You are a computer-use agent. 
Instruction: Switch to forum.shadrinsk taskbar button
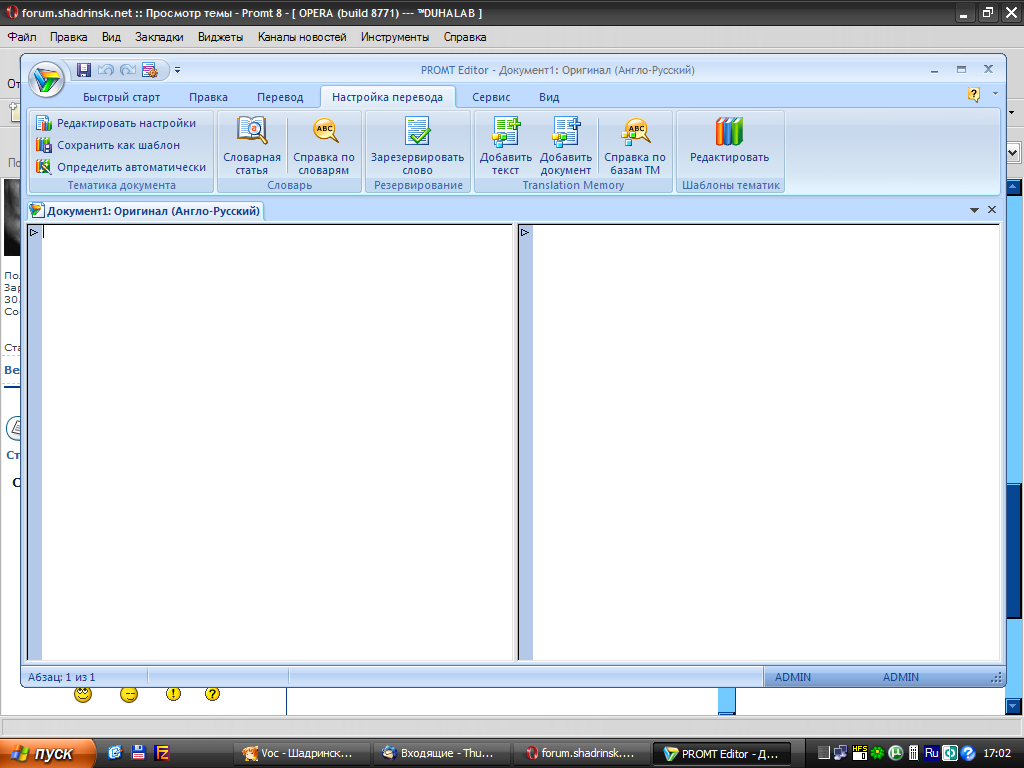click(583, 754)
